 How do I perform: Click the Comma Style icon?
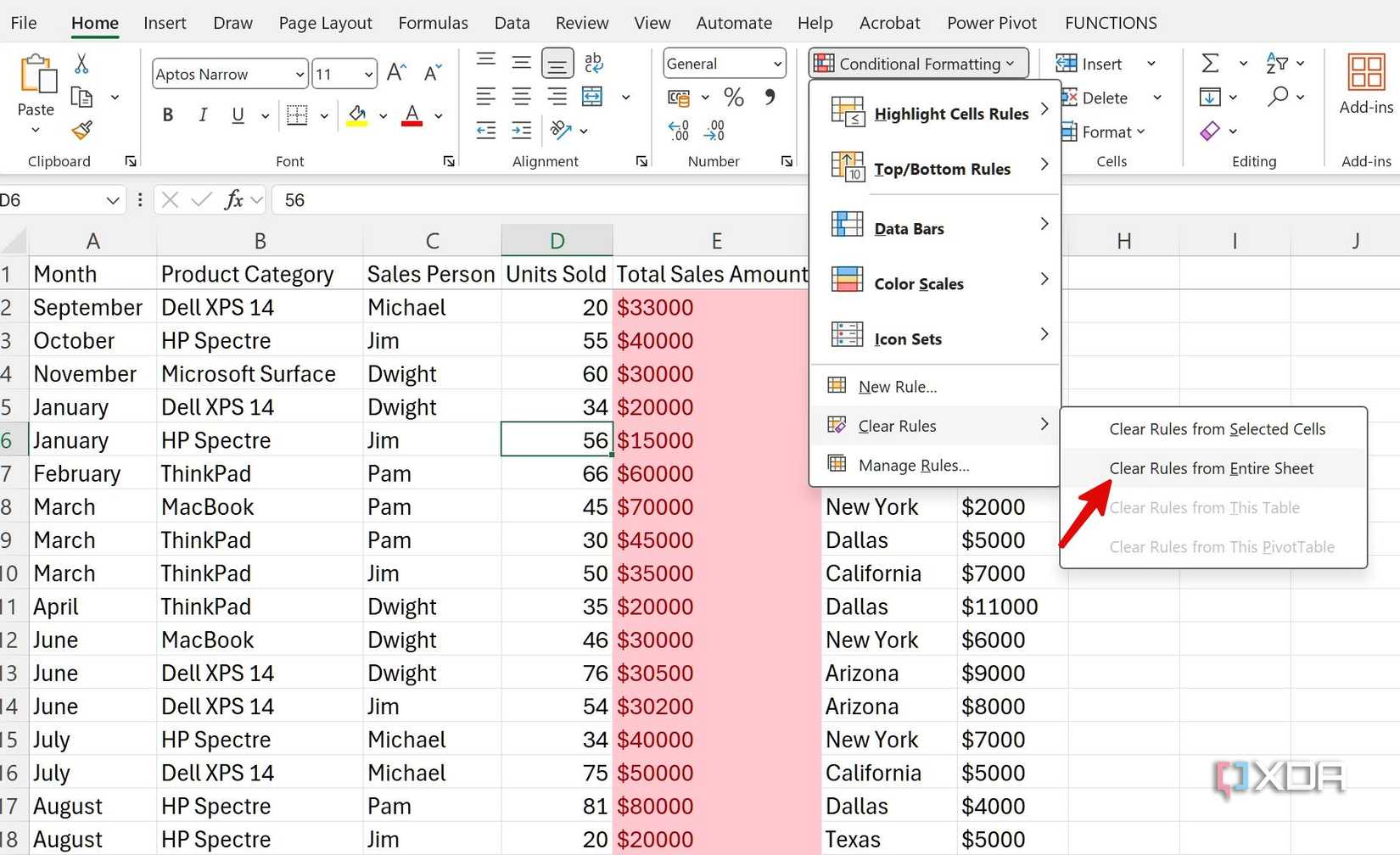770,97
